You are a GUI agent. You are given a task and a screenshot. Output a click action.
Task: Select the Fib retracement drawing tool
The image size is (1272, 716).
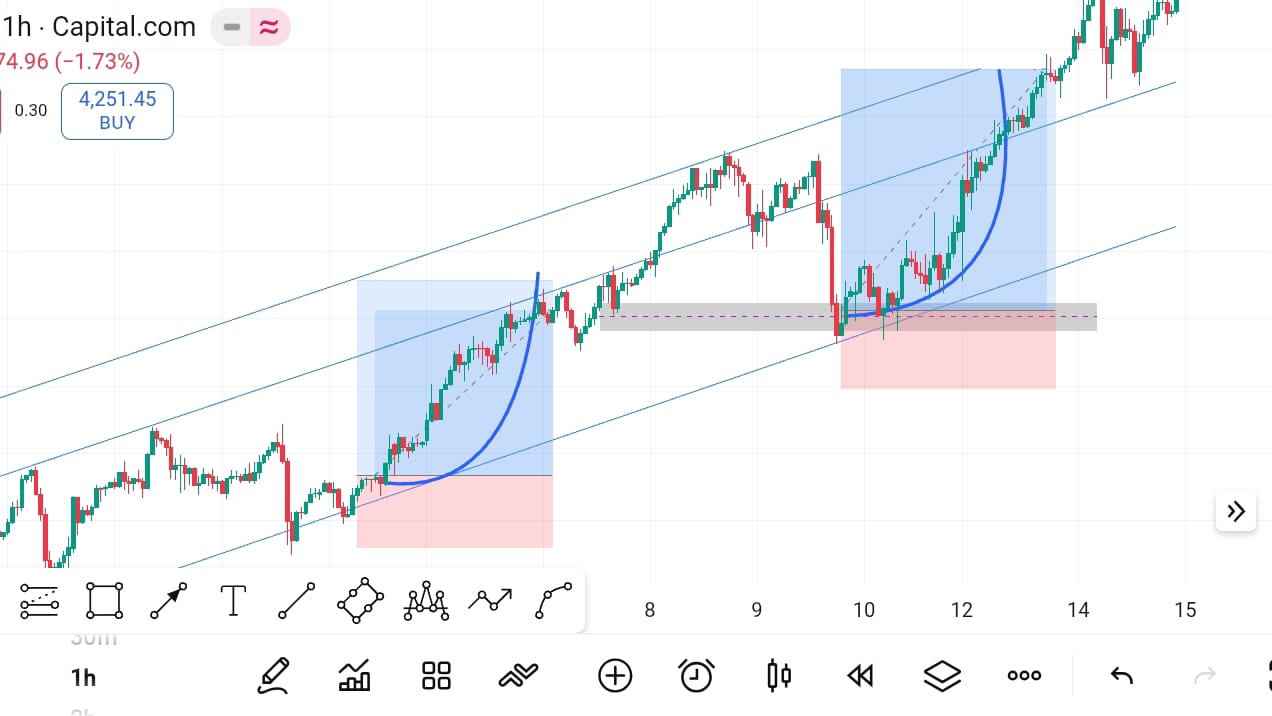pos(39,600)
